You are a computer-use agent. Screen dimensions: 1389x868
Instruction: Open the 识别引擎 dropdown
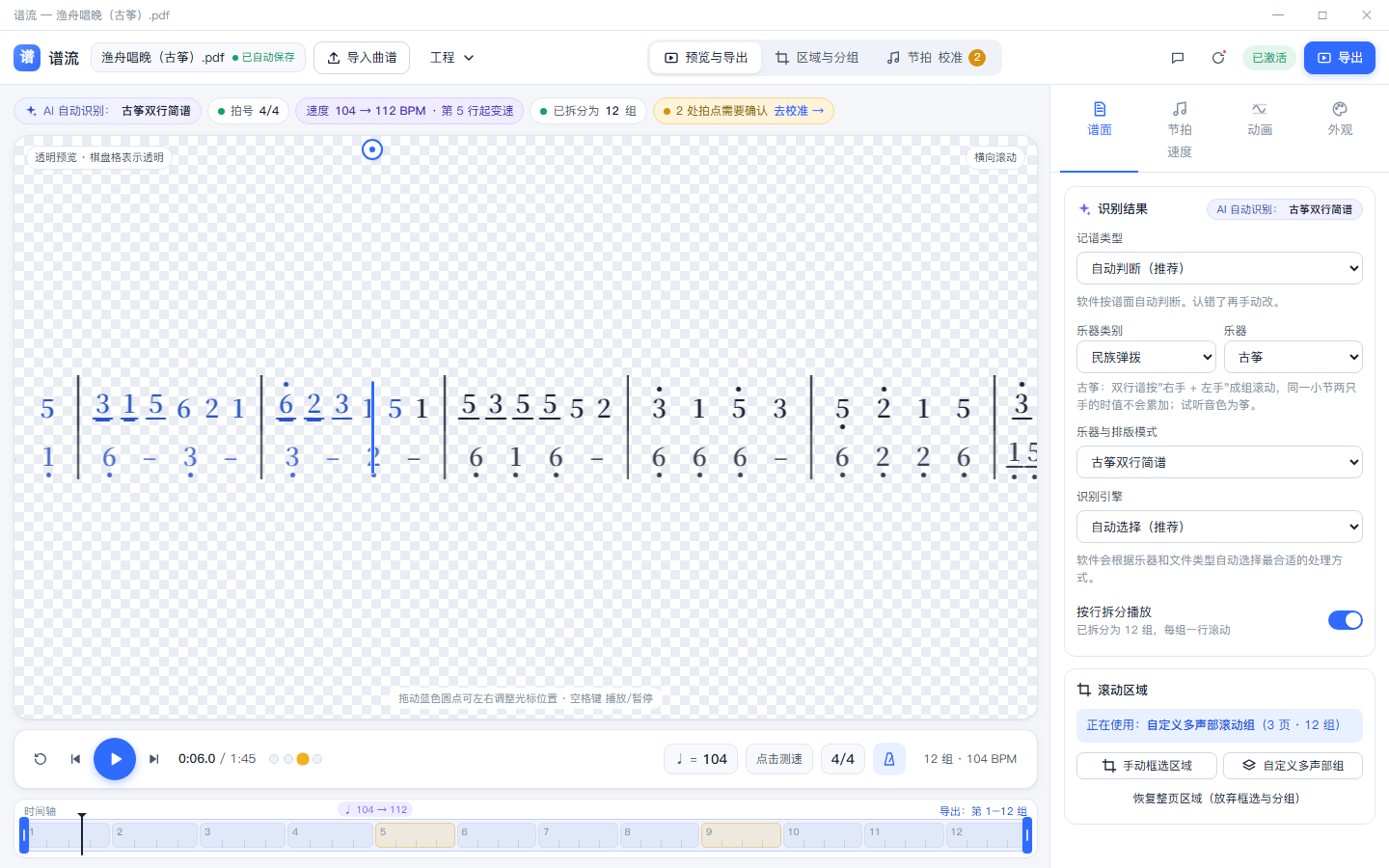click(x=1219, y=527)
